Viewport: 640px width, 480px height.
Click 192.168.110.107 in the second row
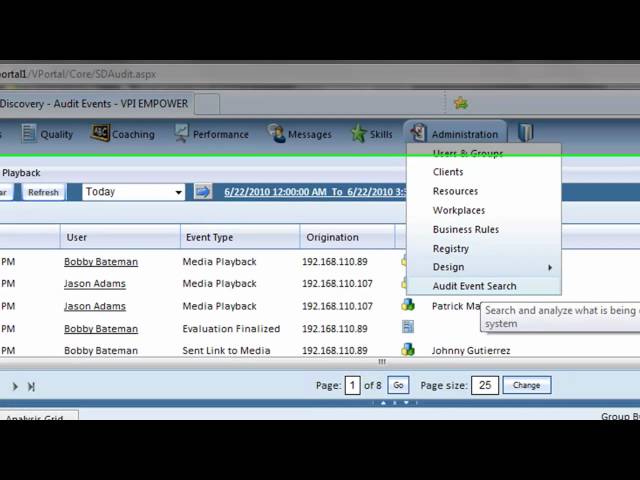337,284
